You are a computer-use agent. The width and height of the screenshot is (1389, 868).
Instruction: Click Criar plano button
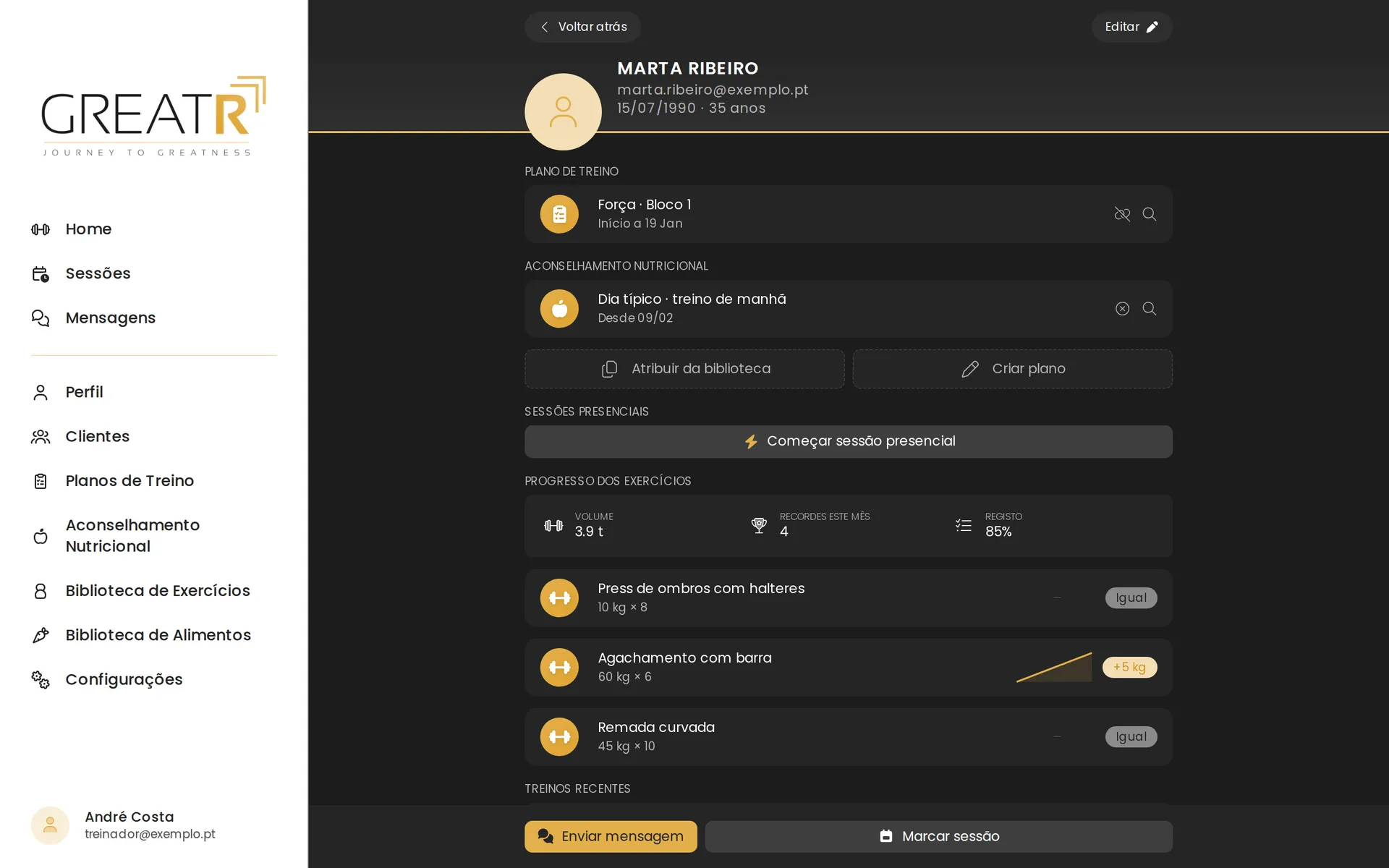[1012, 369]
